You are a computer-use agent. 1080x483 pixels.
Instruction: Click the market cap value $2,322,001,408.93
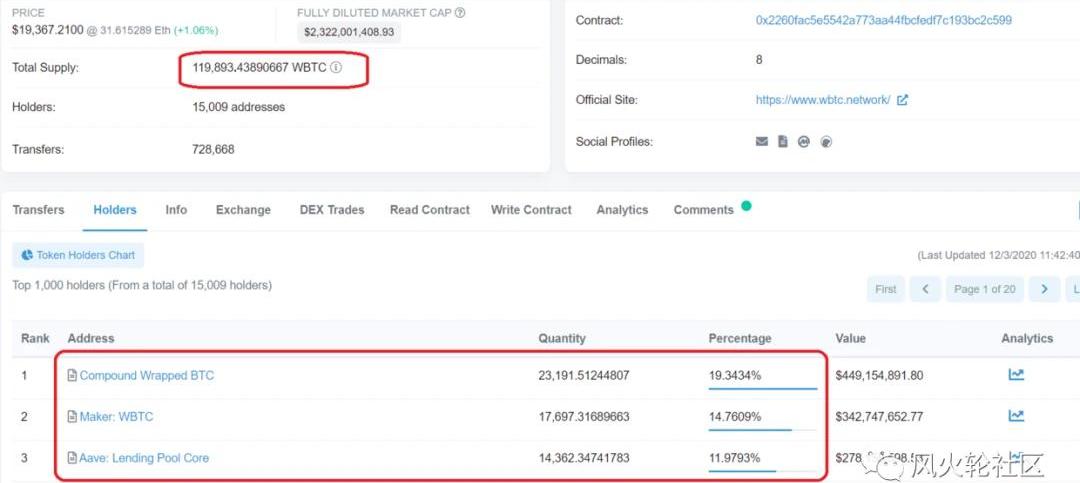point(349,32)
